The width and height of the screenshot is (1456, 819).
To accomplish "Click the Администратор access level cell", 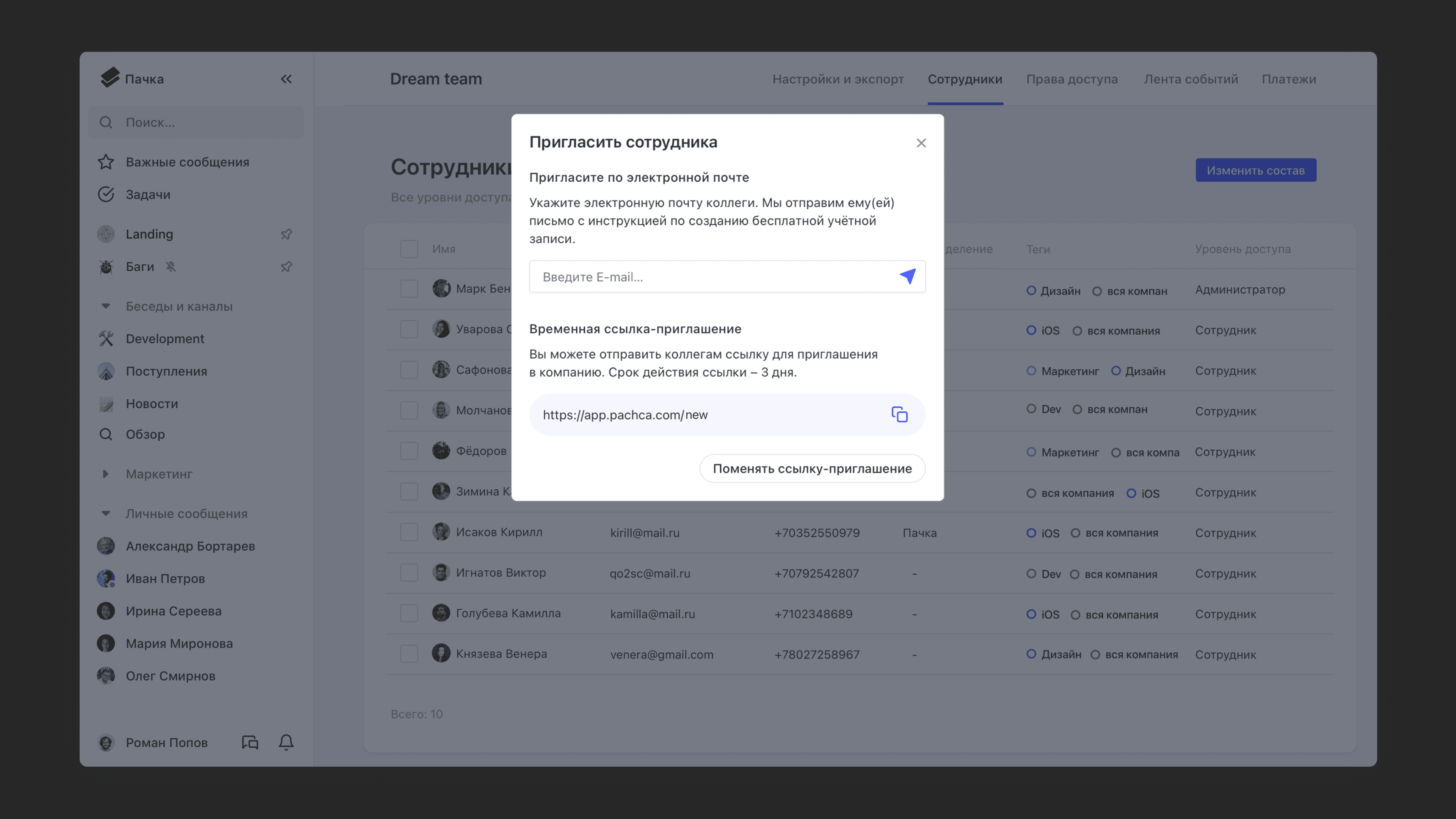I will tap(1239, 289).
